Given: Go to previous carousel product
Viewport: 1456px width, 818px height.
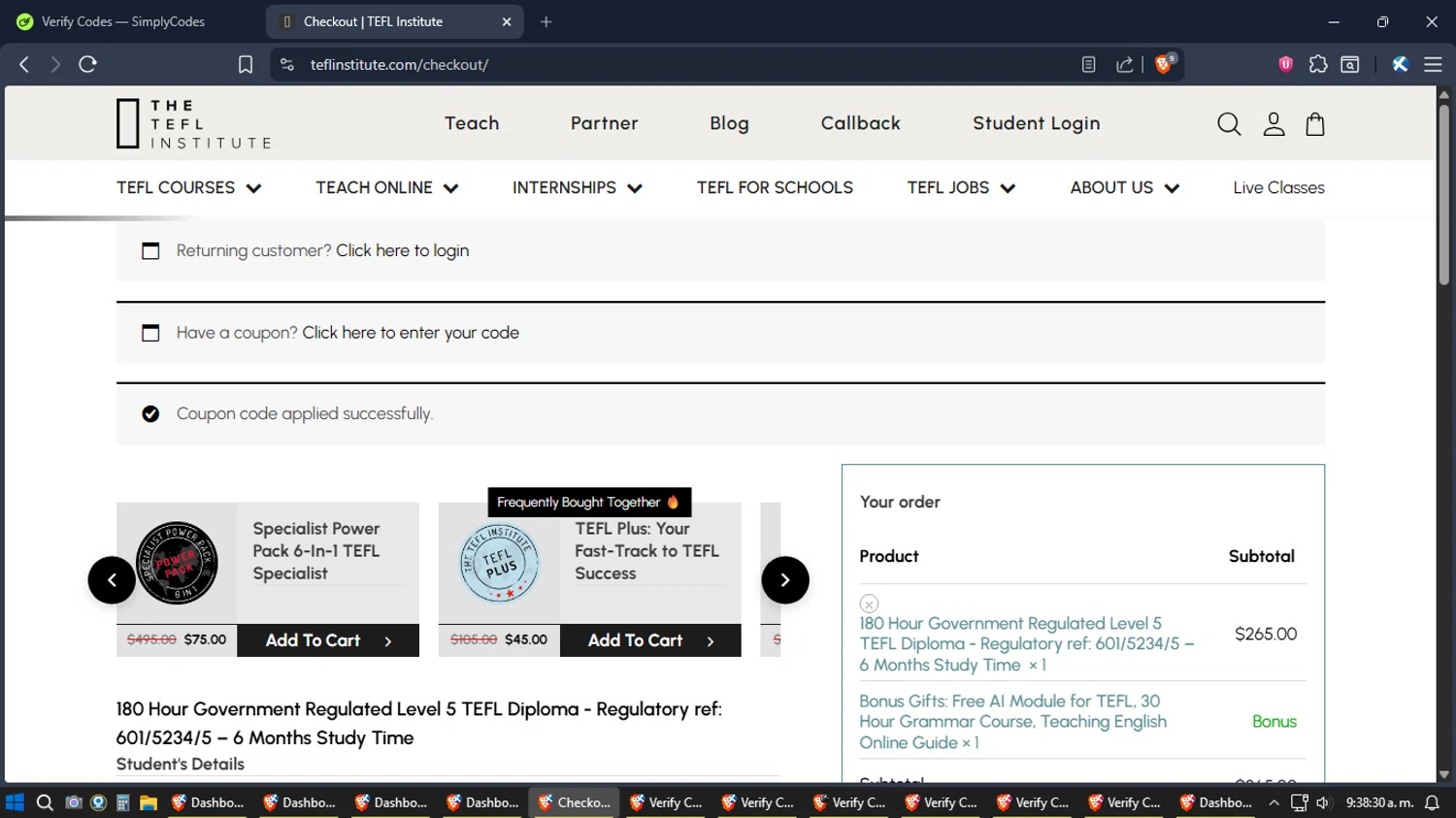Looking at the screenshot, I should pos(112,580).
